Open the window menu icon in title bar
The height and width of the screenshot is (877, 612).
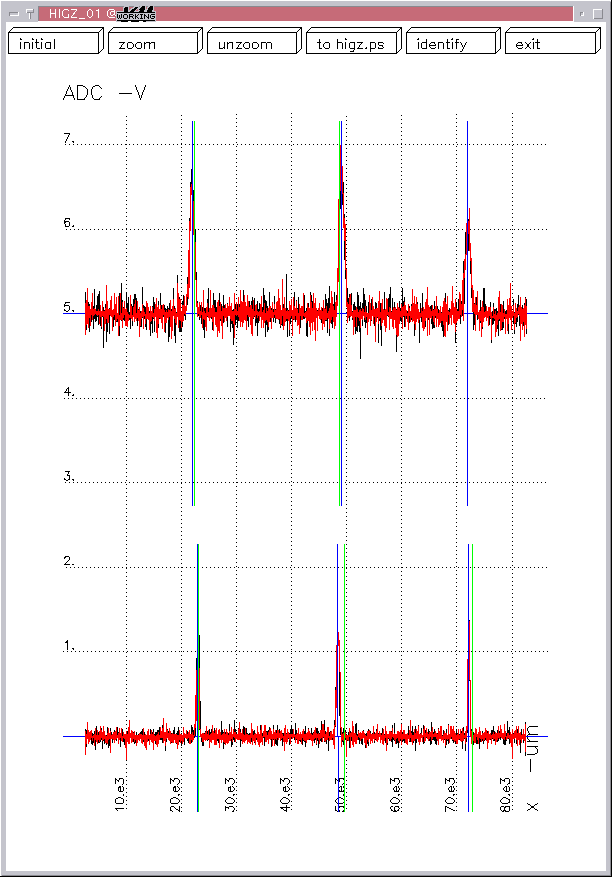point(15,14)
